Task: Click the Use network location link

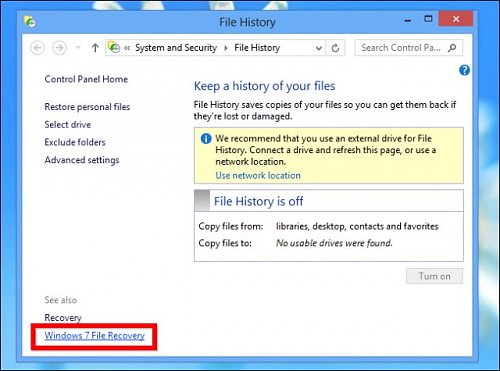Action: (258, 175)
